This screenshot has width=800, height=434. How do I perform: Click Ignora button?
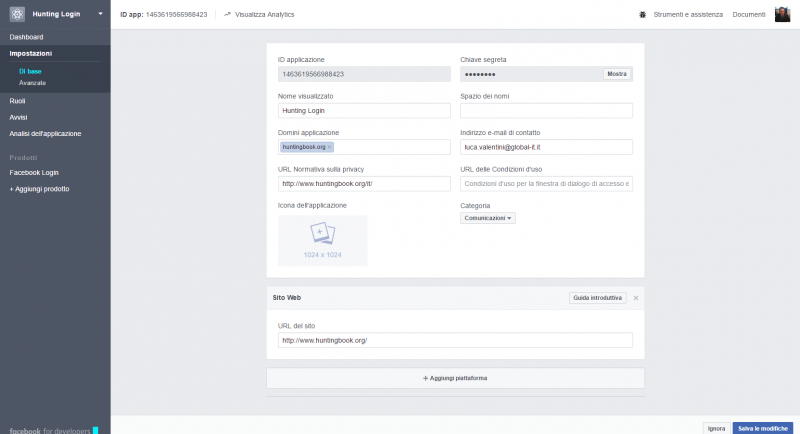(x=716, y=428)
